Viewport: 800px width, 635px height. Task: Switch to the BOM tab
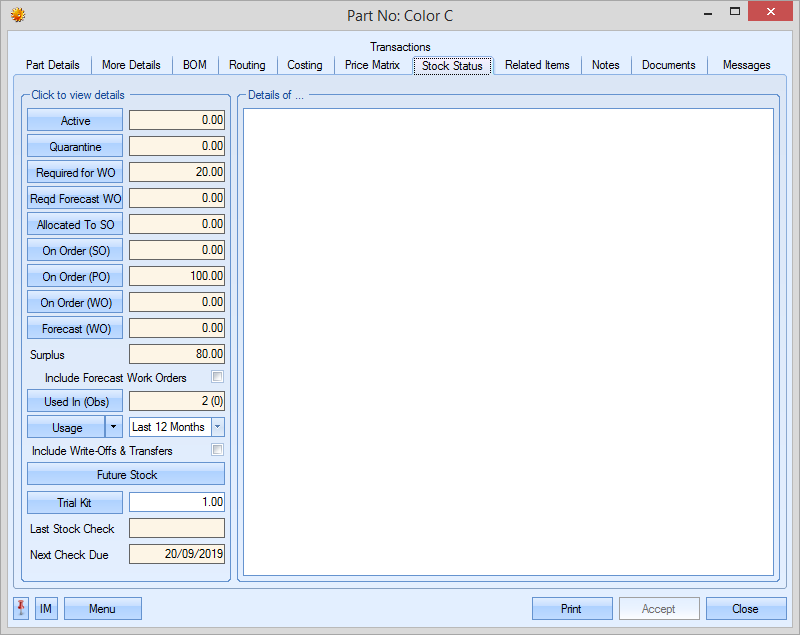click(x=195, y=65)
